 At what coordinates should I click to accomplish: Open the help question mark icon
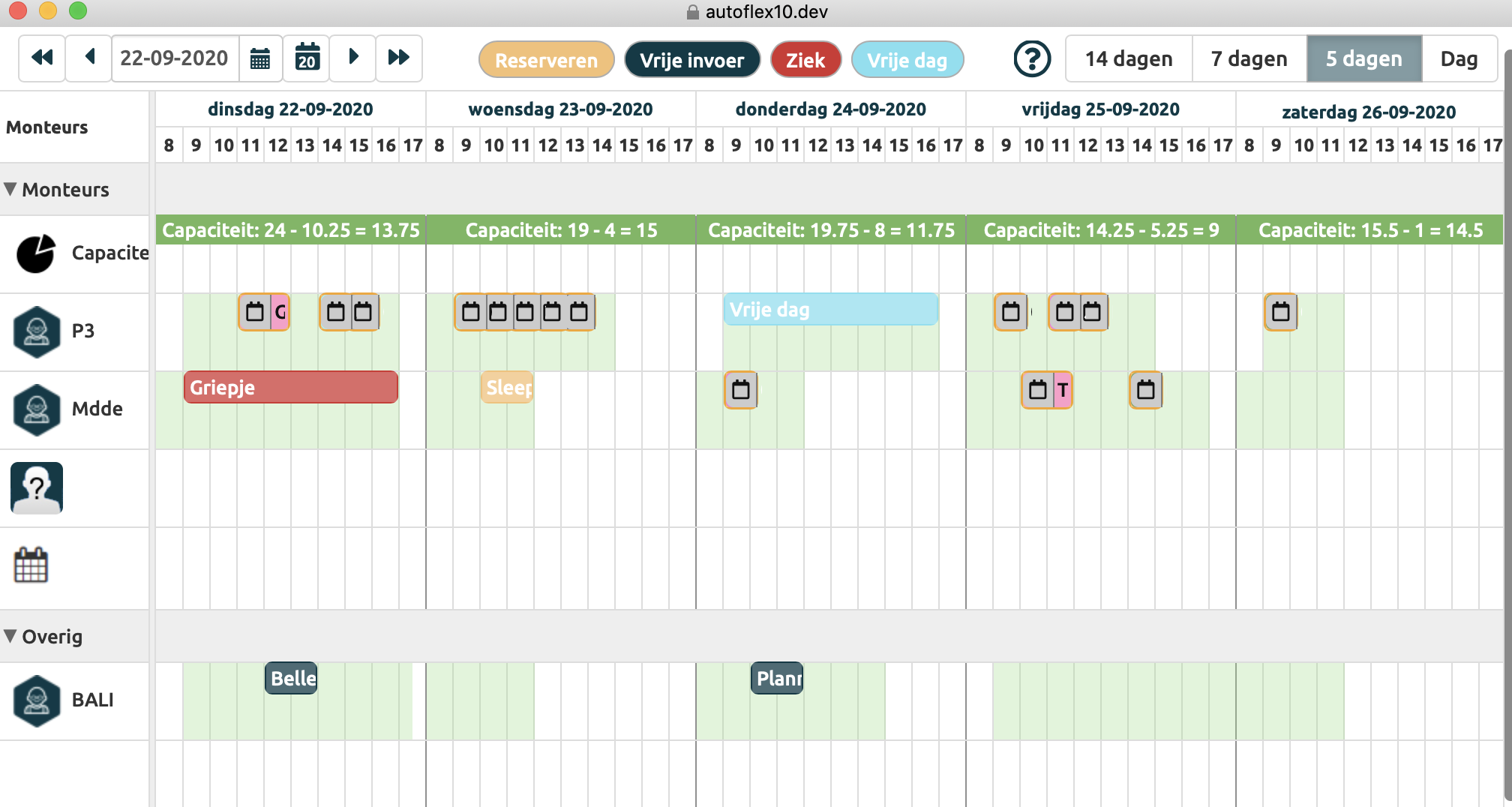1032,58
